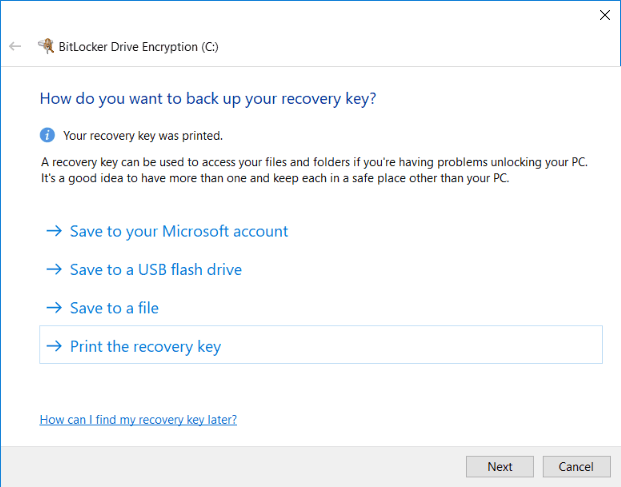This screenshot has width=621, height=487.
Task: Click the arrow beside Save to a file
Action: 54,308
